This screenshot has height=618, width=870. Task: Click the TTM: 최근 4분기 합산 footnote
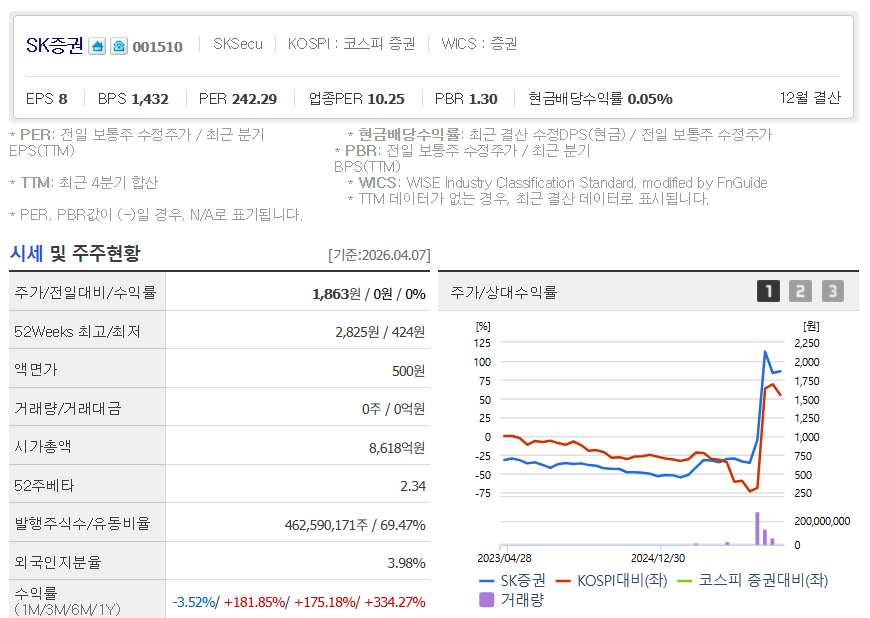coord(84,183)
